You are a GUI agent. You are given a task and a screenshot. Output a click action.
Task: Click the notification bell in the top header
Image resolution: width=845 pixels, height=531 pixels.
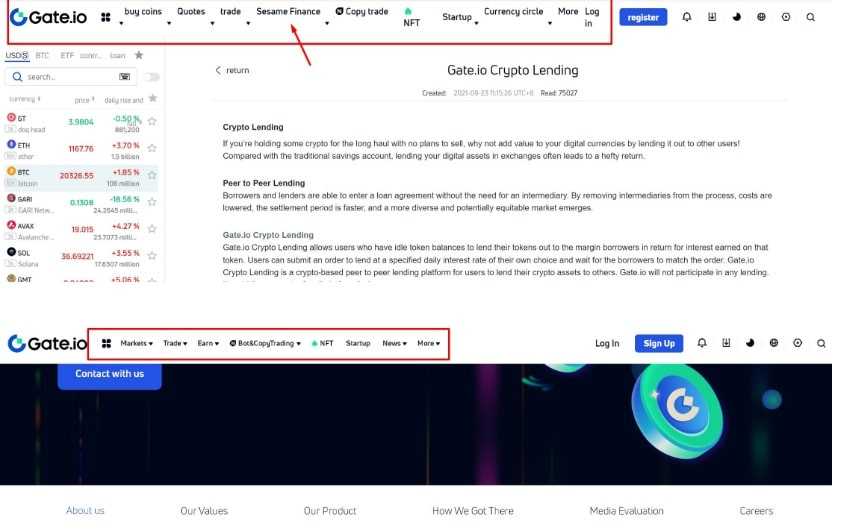pos(686,17)
